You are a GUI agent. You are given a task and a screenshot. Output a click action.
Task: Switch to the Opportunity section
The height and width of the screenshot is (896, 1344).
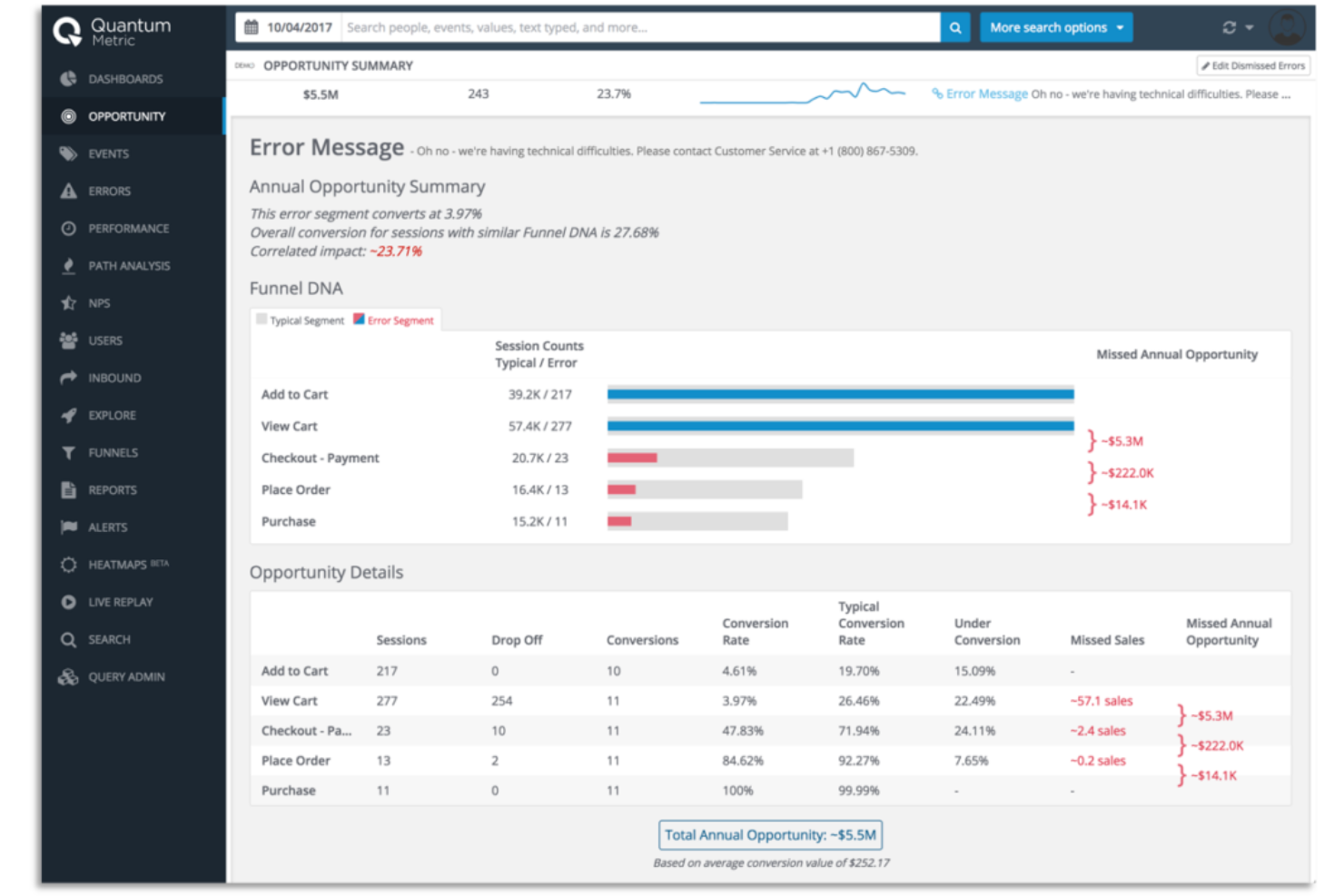click(124, 116)
